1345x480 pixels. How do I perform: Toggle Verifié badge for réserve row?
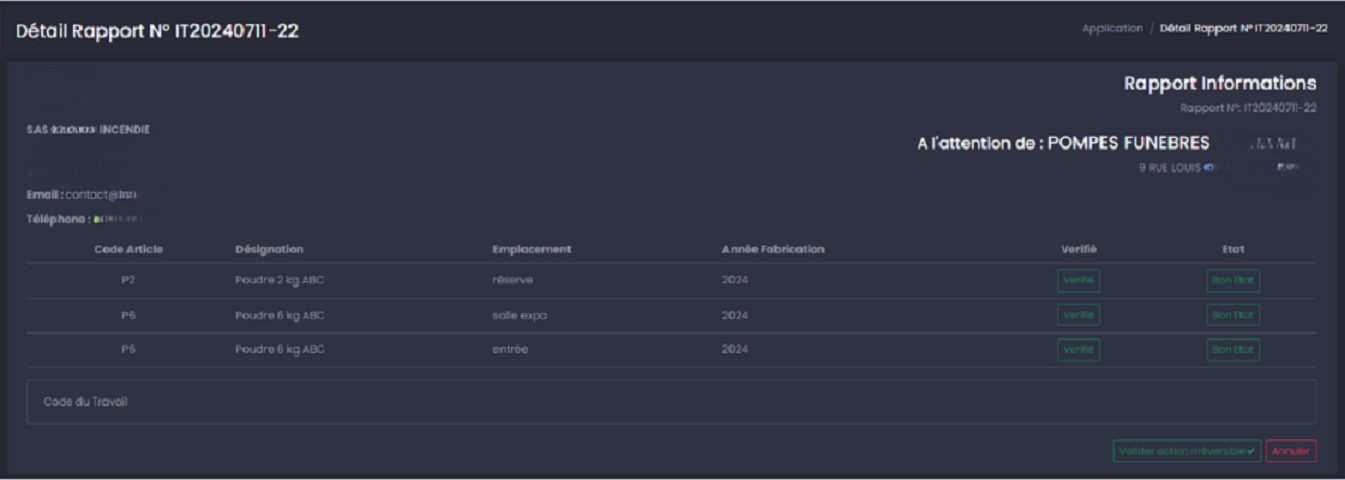pos(1078,280)
